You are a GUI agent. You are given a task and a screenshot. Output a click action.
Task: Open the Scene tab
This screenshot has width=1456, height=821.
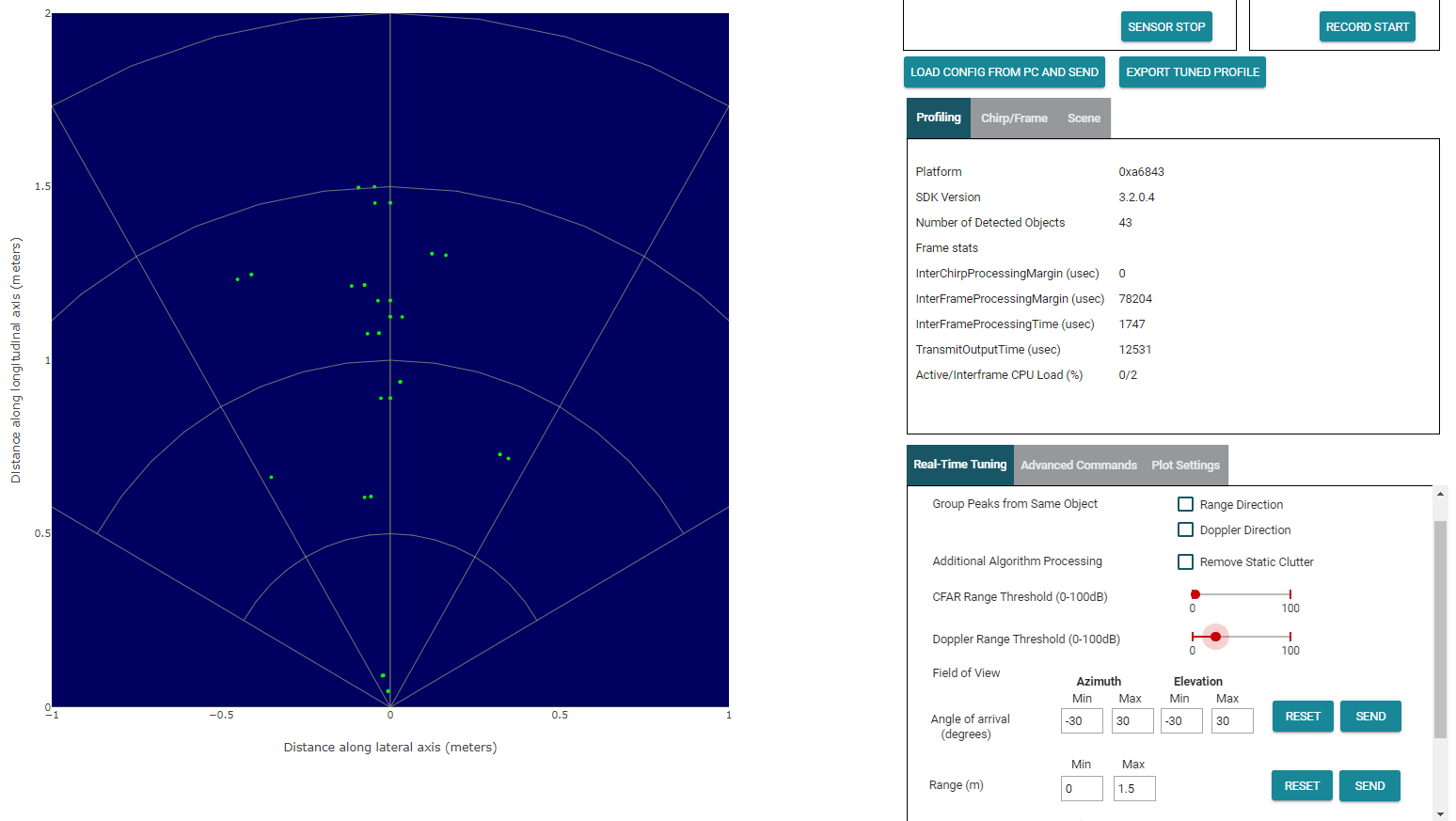click(1084, 118)
